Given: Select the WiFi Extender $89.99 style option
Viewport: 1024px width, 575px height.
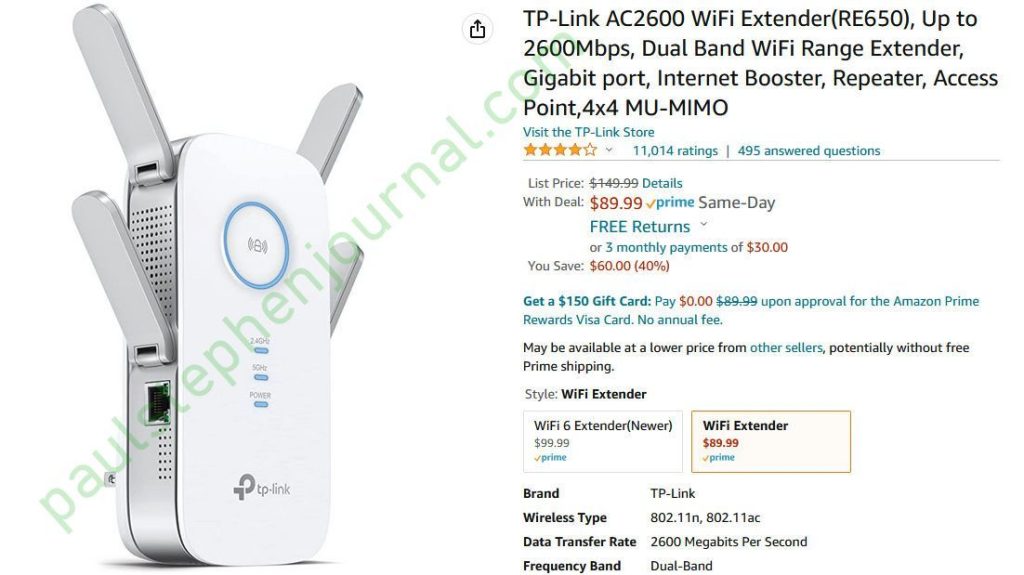Looking at the screenshot, I should tap(771, 441).
